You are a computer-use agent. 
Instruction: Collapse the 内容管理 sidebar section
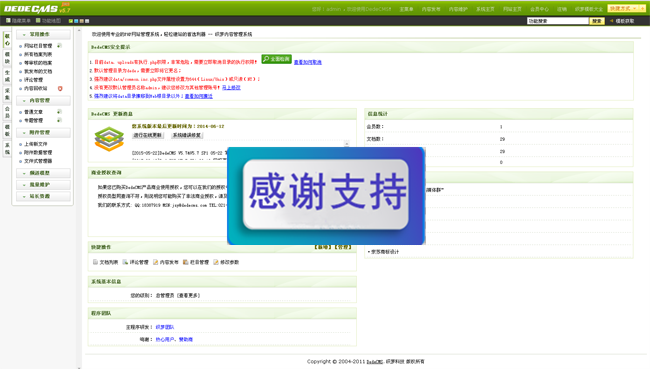point(43,100)
